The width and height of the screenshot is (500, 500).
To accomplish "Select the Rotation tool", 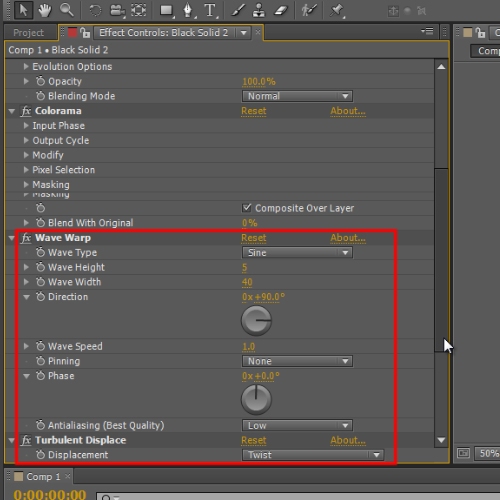I will coord(95,10).
